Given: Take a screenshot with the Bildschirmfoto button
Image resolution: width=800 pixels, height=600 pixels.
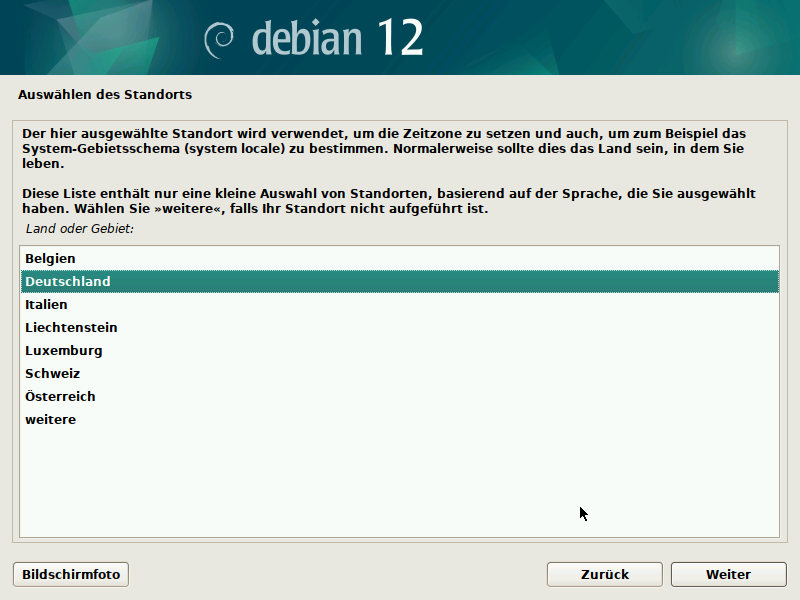Looking at the screenshot, I should click(x=70, y=574).
